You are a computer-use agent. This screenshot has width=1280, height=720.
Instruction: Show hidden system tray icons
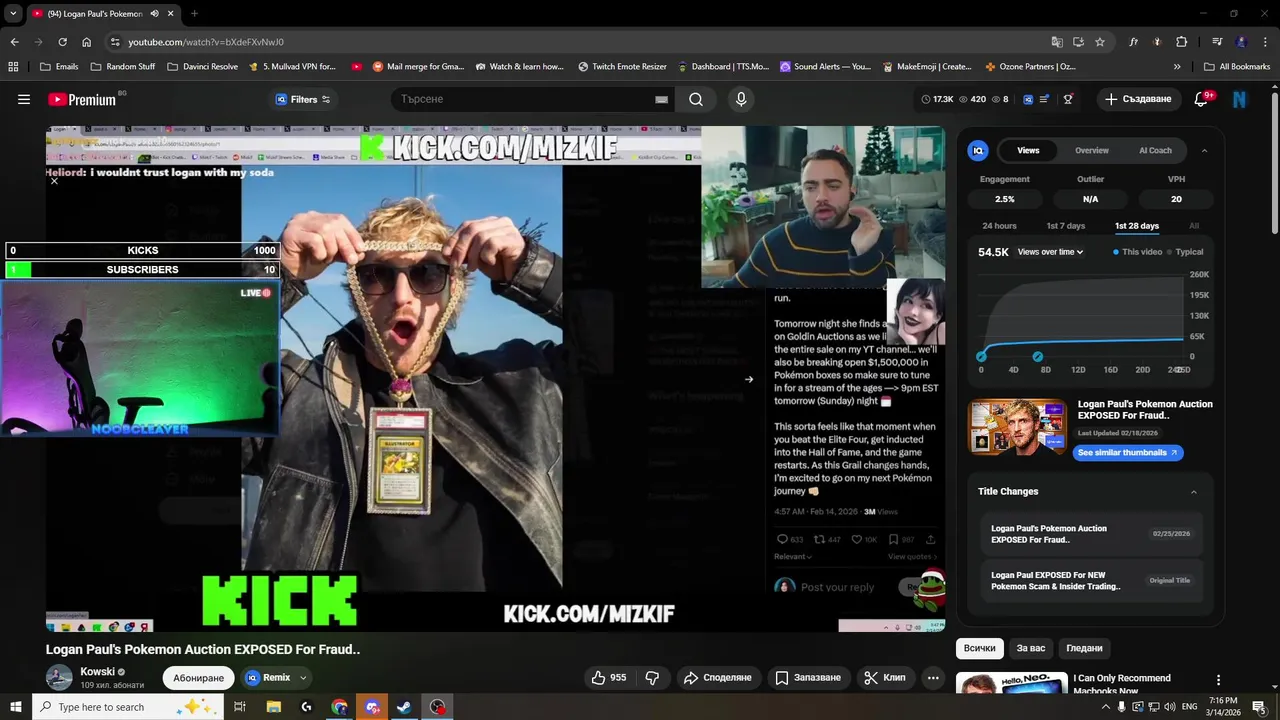pos(1105,707)
